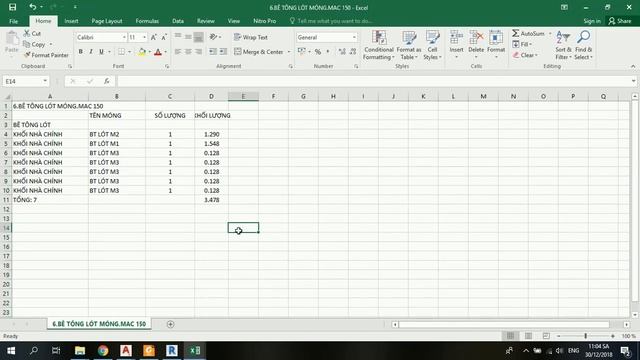The height and width of the screenshot is (360, 640).
Task: Switch to the Formulas tab
Action: (147, 21)
